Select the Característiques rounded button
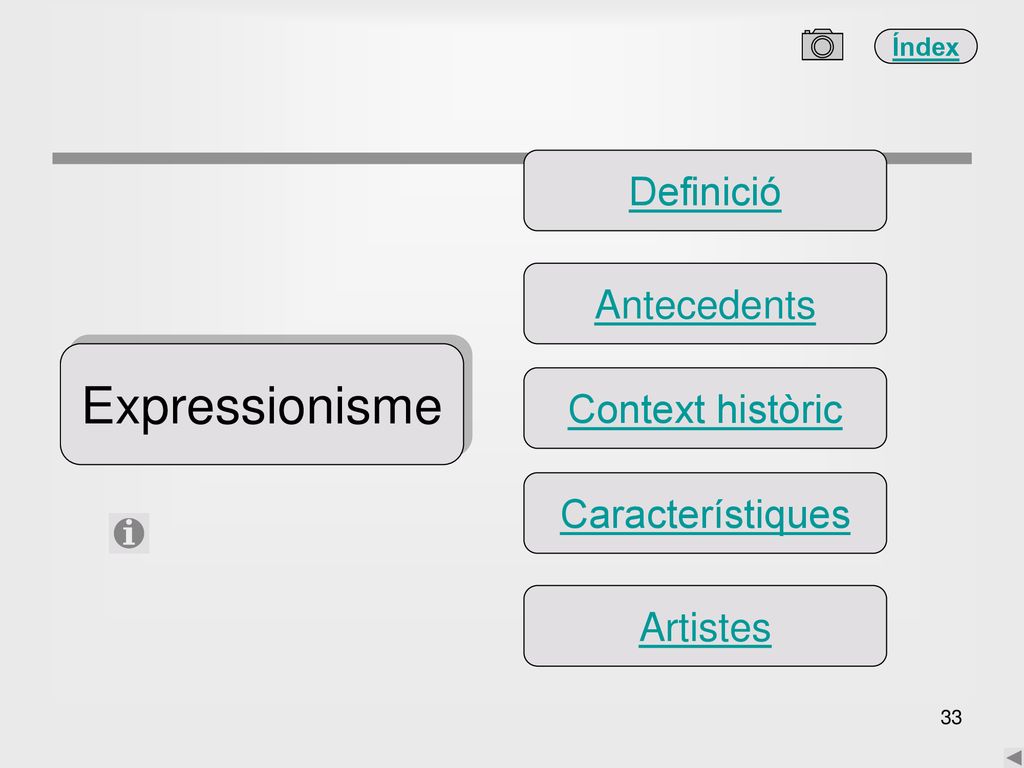Screen dimensions: 1024x768 [x=705, y=513]
